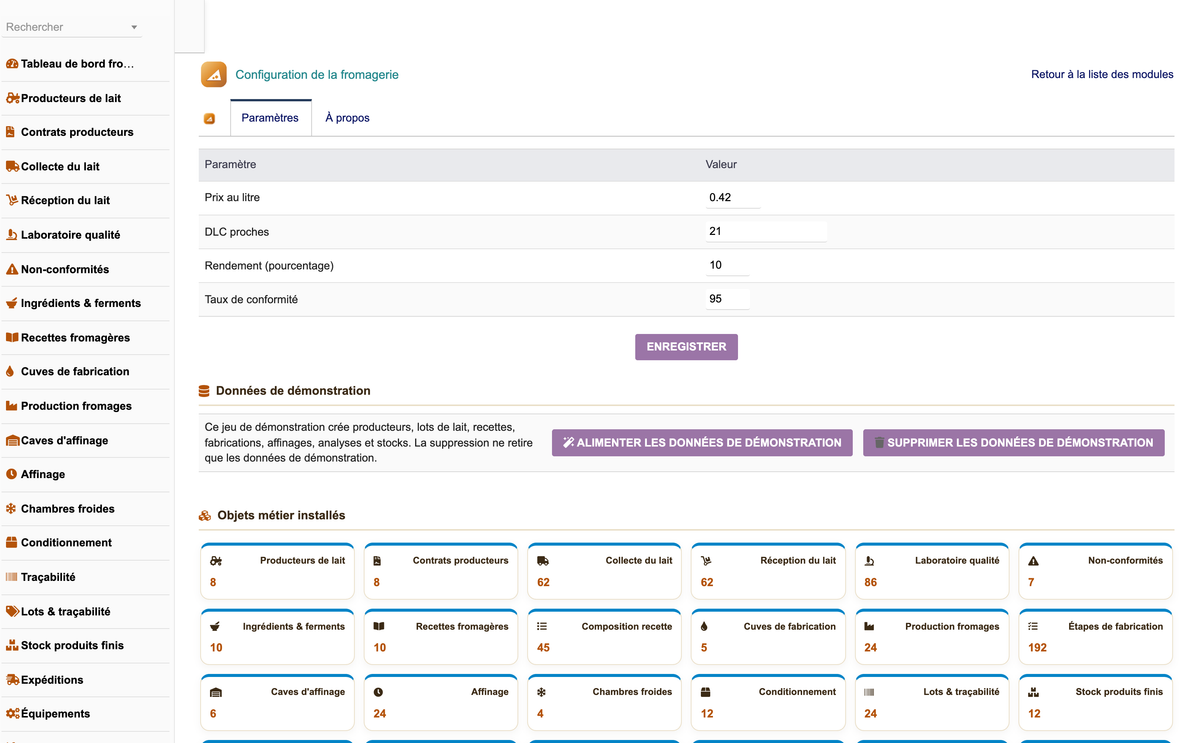
Task: Open the Lots & traçabilité card showing 24
Action: coord(932,702)
